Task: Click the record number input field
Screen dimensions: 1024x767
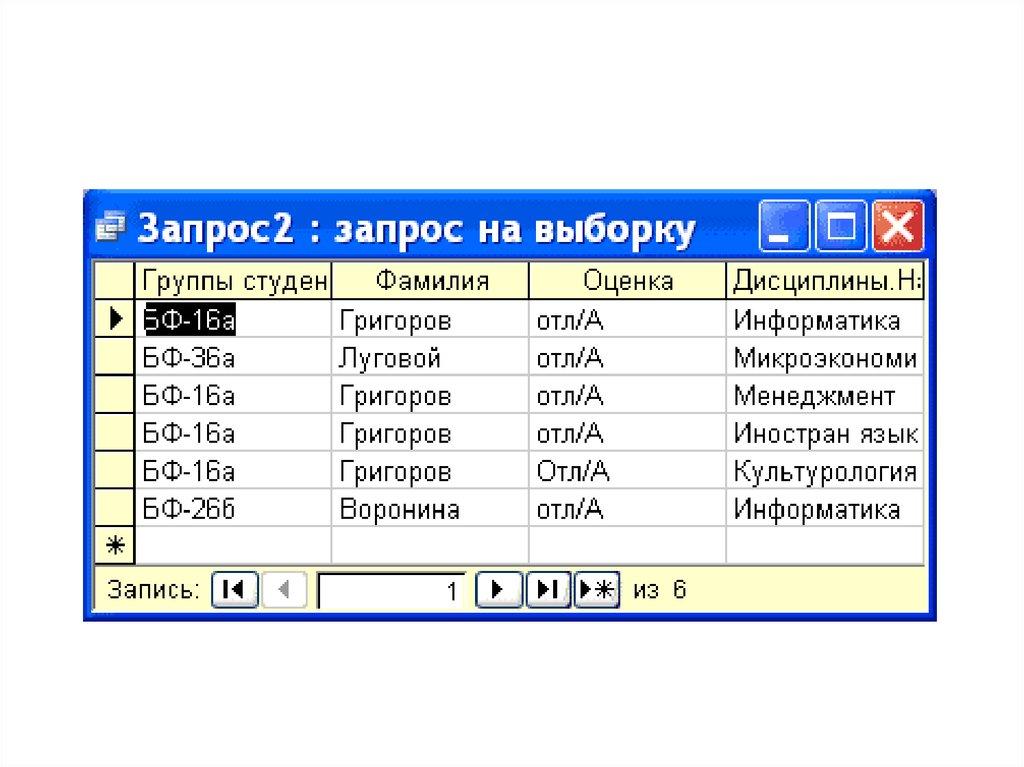Action: click(392, 590)
